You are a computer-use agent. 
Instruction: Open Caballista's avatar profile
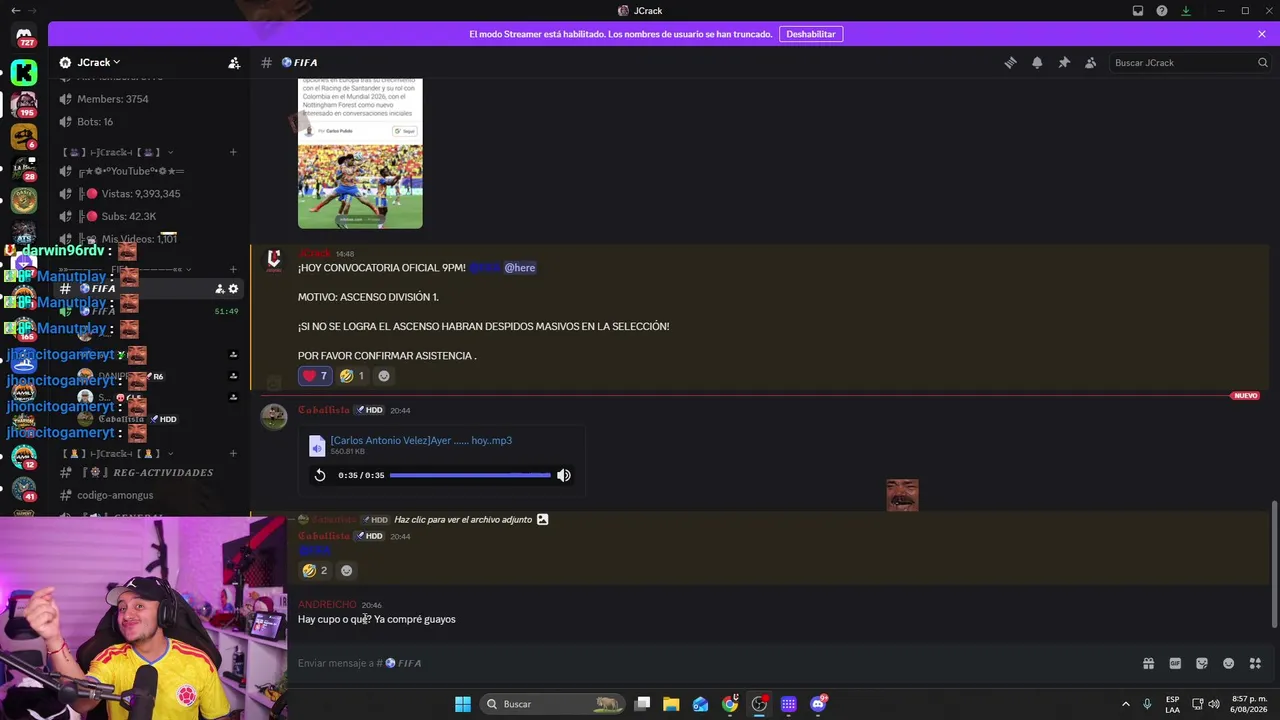click(274, 416)
